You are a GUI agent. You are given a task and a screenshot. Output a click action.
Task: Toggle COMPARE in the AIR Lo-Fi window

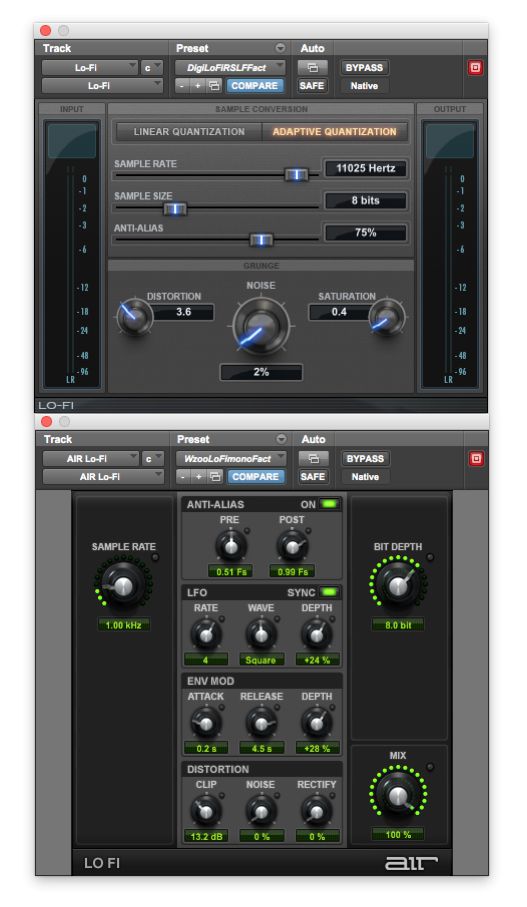255,477
